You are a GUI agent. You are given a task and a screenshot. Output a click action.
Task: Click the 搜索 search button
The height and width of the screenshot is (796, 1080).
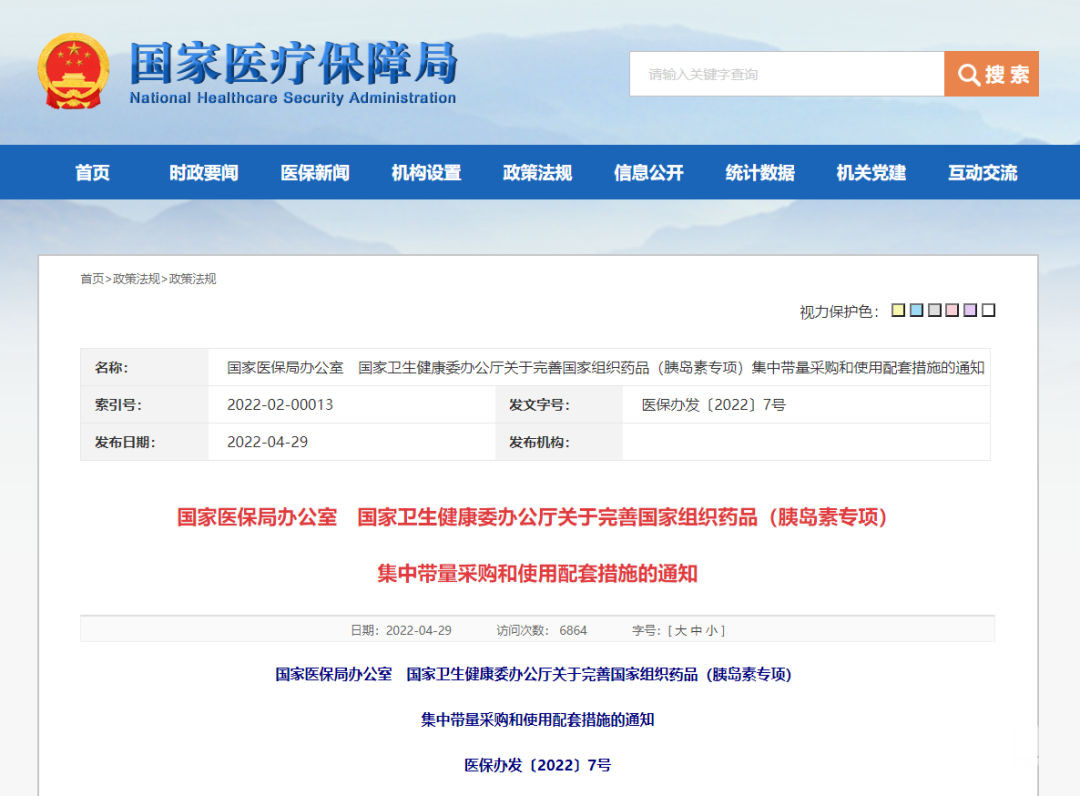(x=991, y=74)
